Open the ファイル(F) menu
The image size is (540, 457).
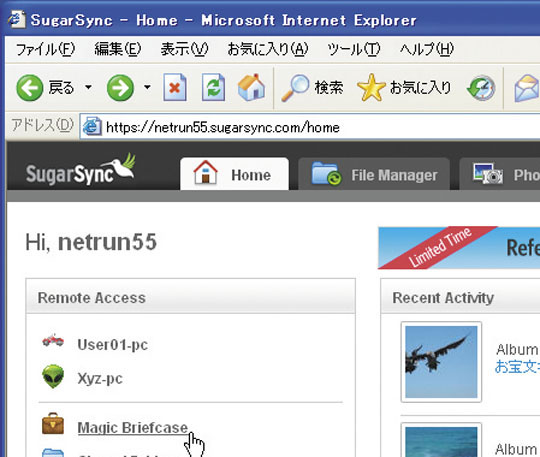tap(45, 50)
